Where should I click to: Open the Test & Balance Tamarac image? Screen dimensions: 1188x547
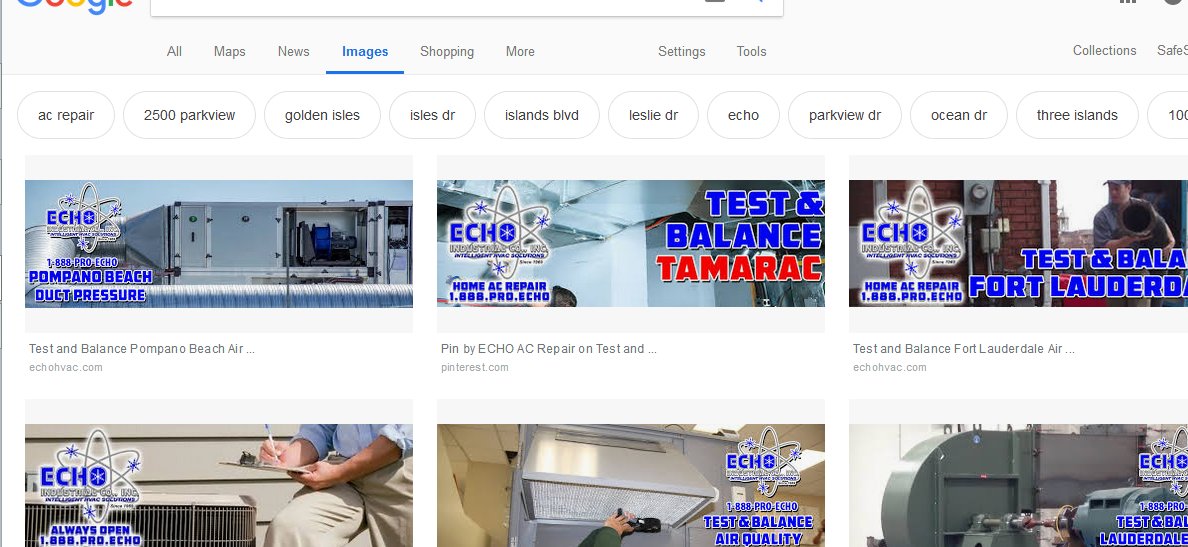point(630,243)
